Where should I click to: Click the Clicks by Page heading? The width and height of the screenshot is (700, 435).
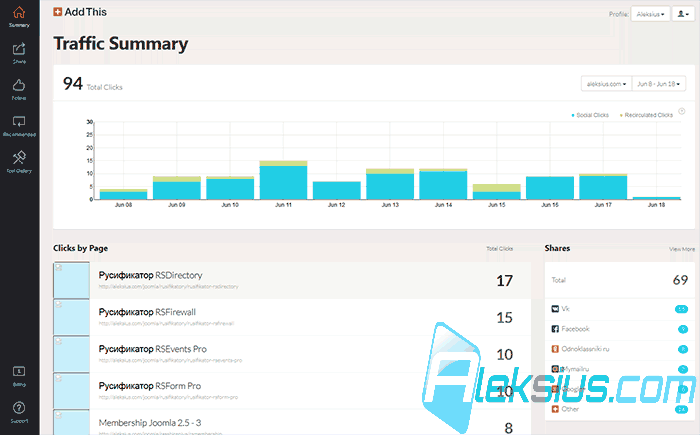[x=80, y=248]
